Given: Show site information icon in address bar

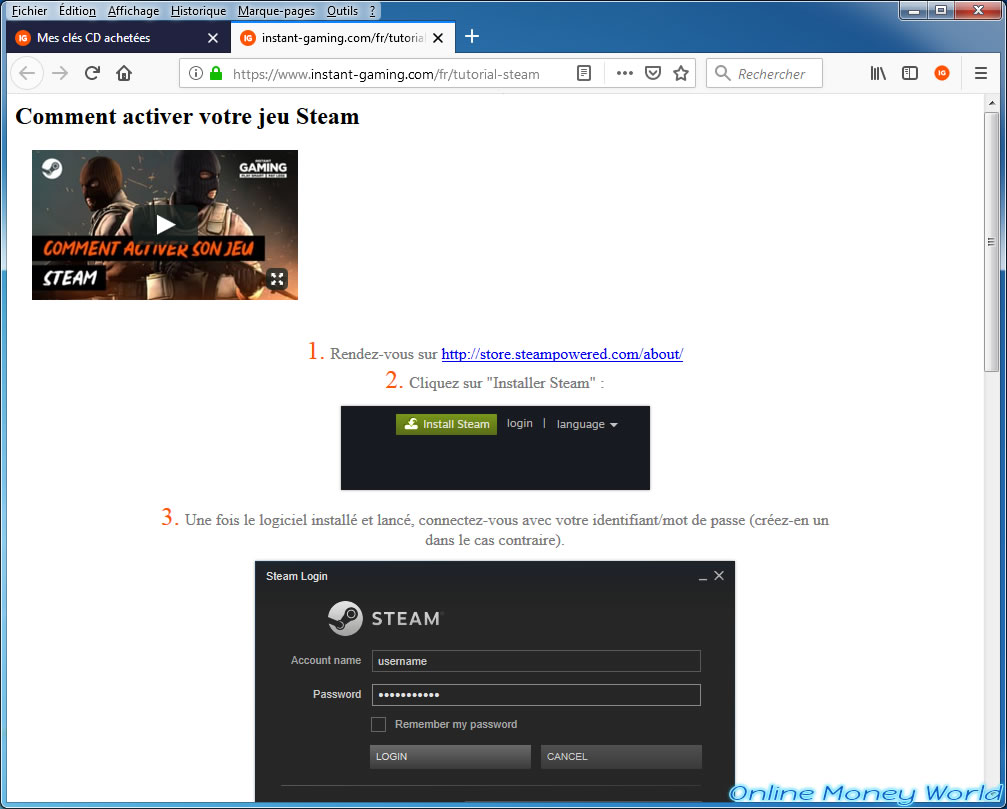Looking at the screenshot, I should pos(196,74).
